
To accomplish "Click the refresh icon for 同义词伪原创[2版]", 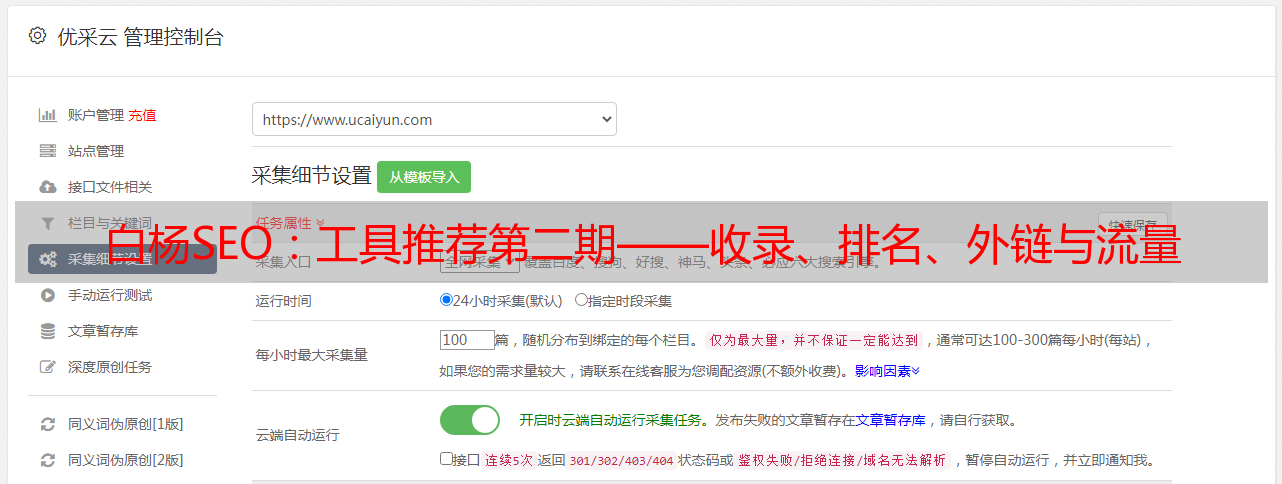I will 47,460.
